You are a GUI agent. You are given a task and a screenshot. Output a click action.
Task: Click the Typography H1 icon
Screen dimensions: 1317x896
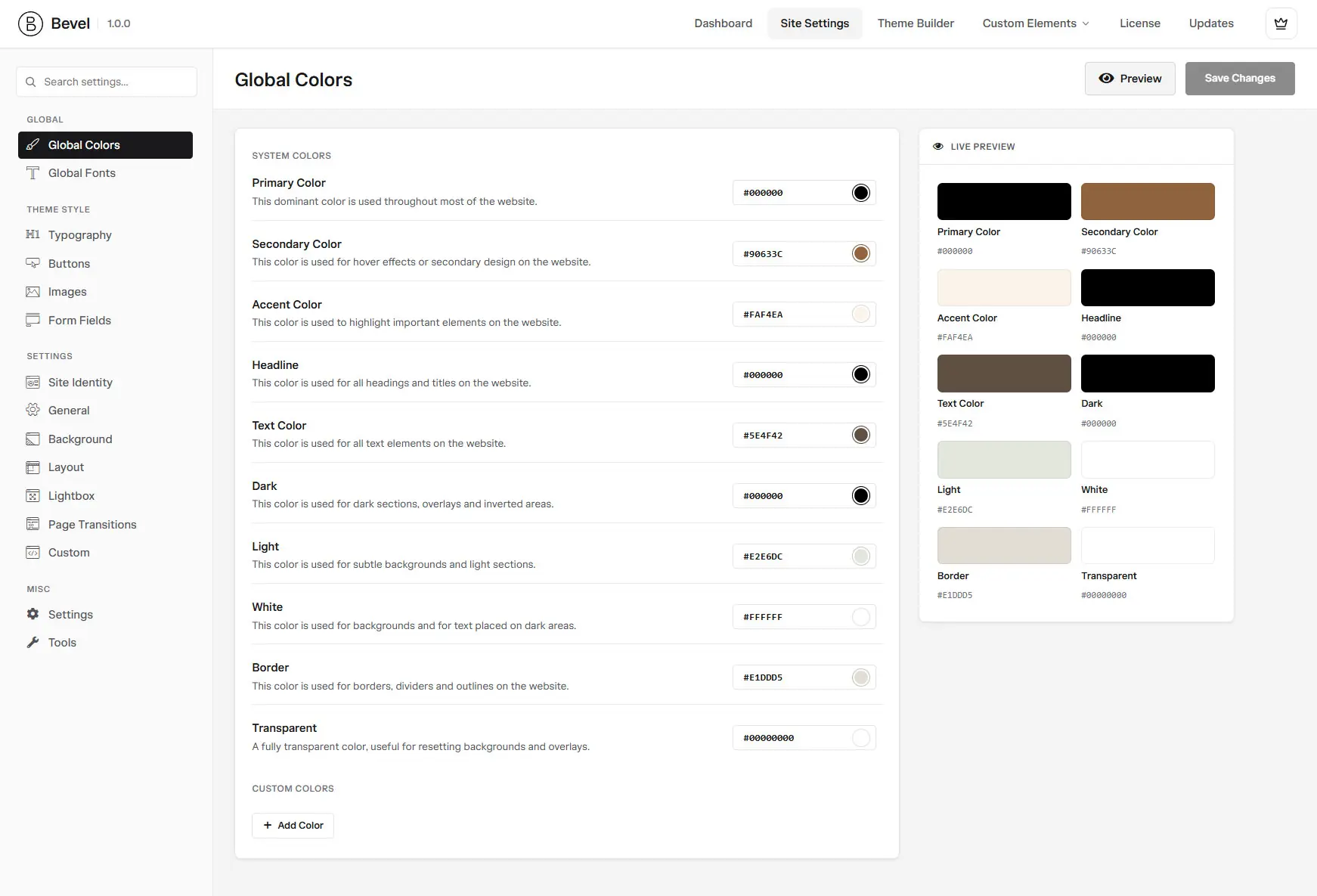33,235
